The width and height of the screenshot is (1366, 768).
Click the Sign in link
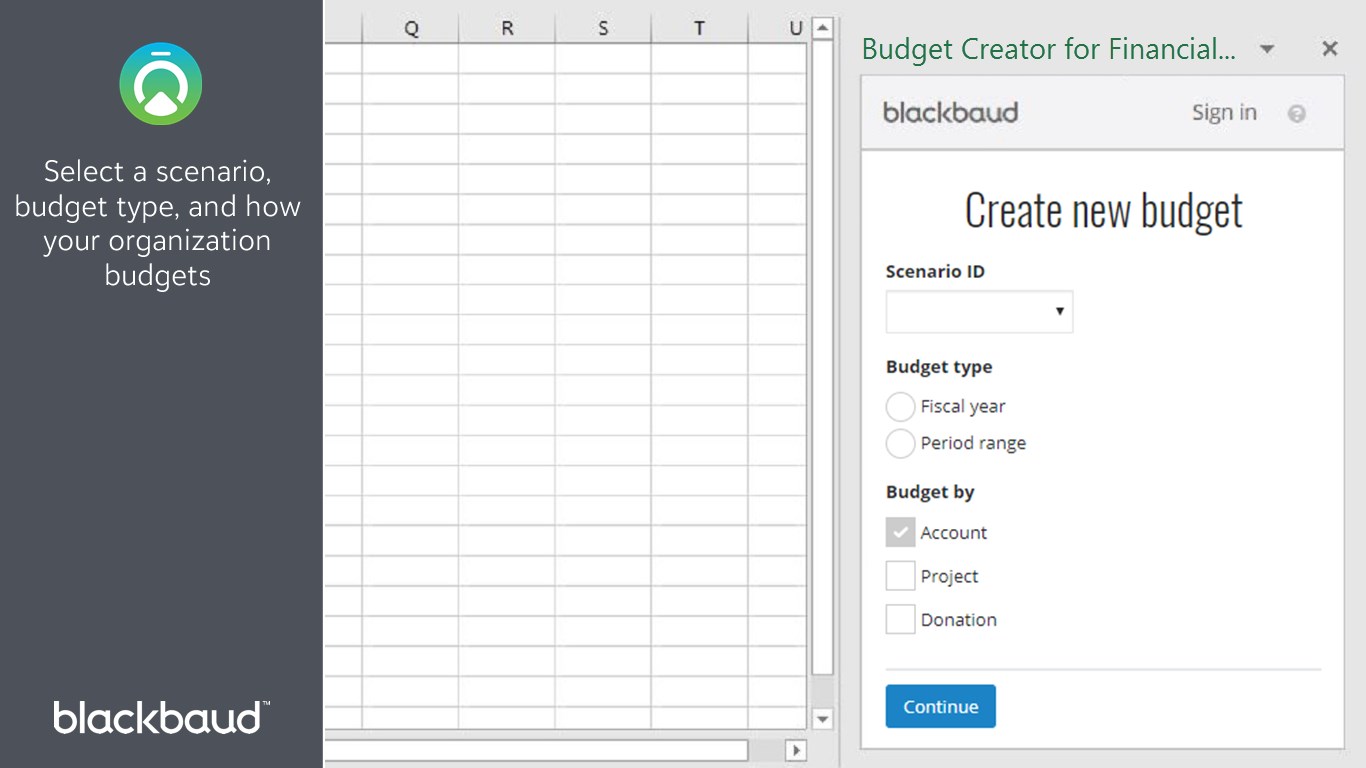[x=1224, y=113]
